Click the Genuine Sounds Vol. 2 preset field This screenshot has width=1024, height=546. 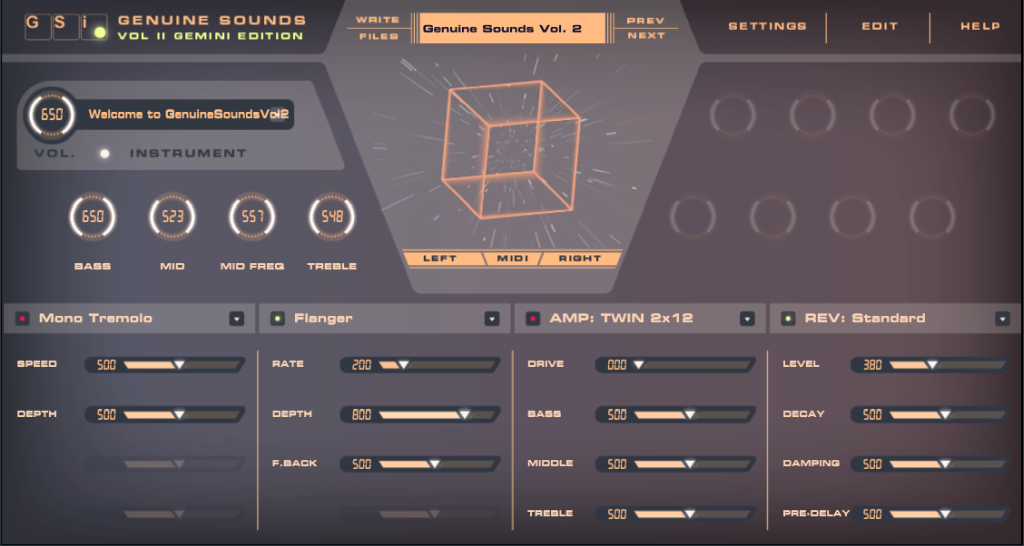[512, 29]
